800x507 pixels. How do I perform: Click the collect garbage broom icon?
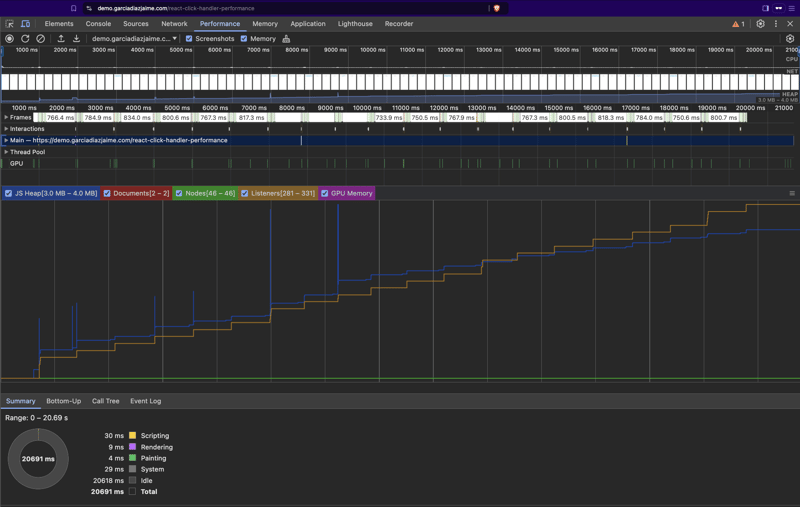[286, 39]
